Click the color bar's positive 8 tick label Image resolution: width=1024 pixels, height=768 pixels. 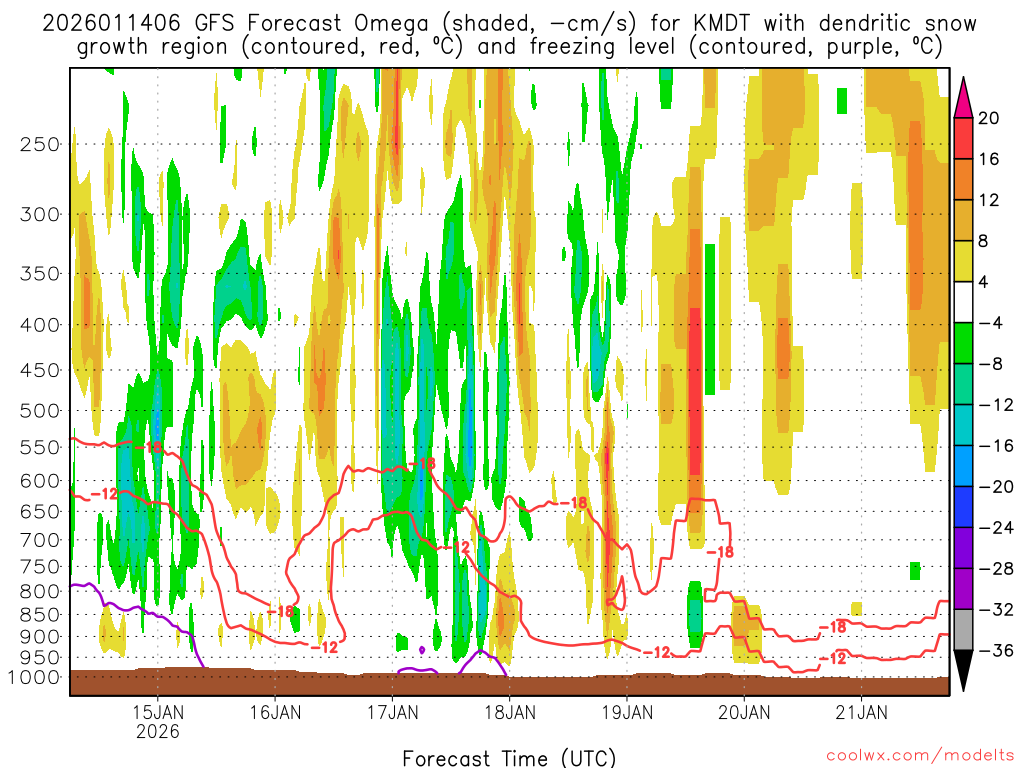pyautogui.click(x=983, y=242)
